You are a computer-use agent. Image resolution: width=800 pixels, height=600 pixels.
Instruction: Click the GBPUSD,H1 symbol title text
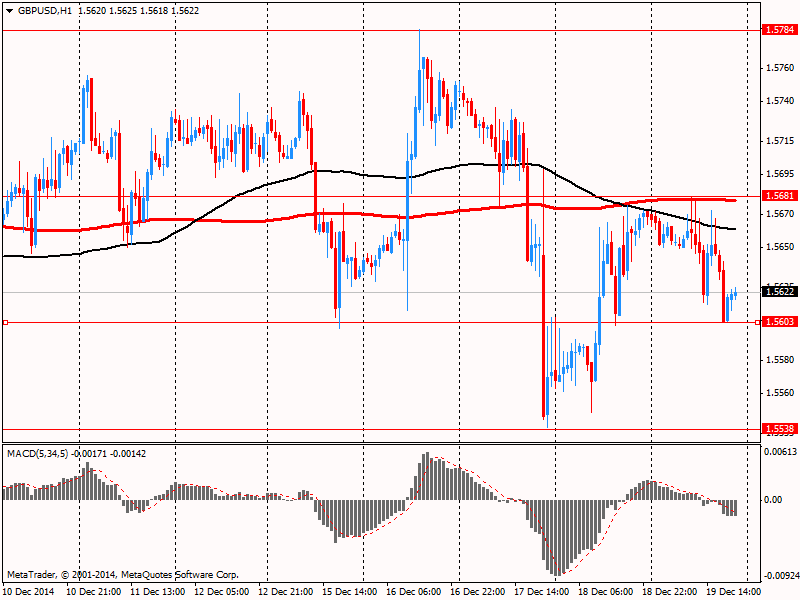click(x=45, y=11)
